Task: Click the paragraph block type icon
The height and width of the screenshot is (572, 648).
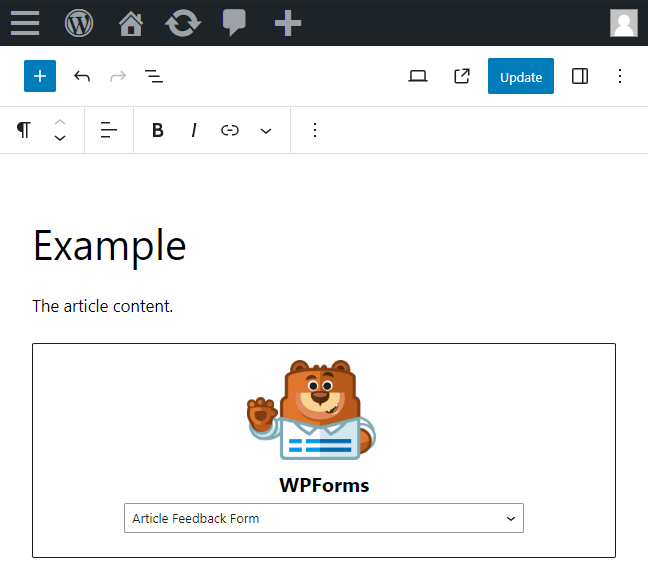Action: pyautogui.click(x=24, y=130)
